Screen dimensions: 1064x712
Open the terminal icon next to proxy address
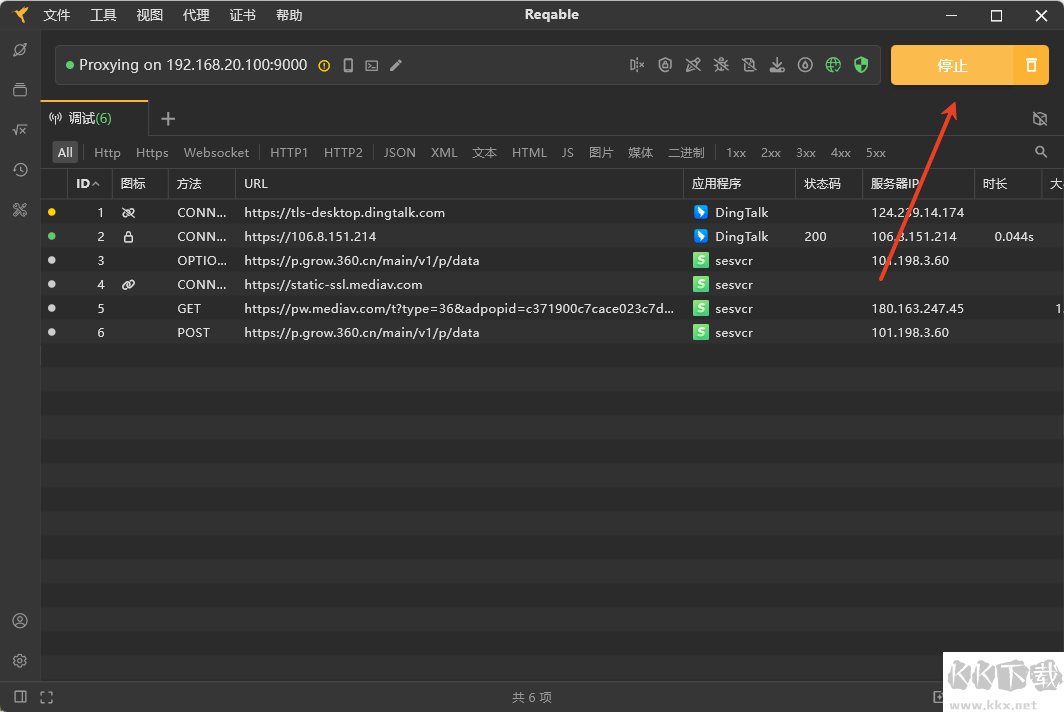point(372,65)
